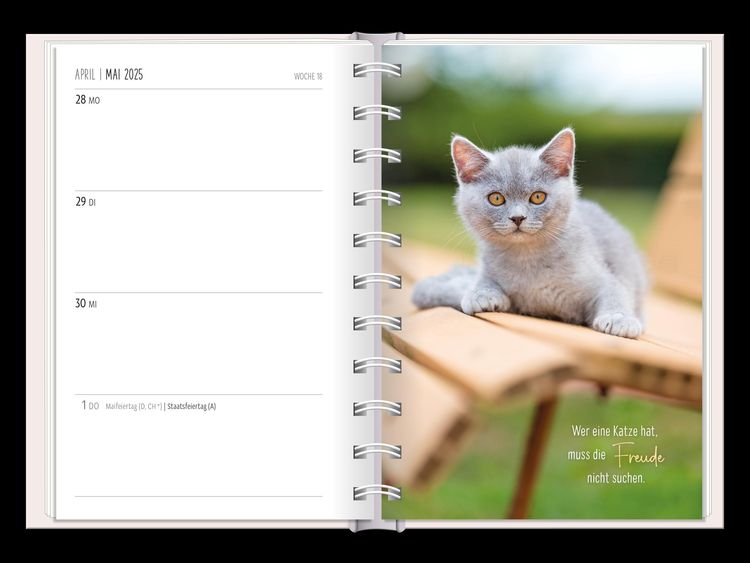Click the APRIL | MAI 2025 header
The height and width of the screenshot is (563, 750).
pyautogui.click(x=109, y=75)
